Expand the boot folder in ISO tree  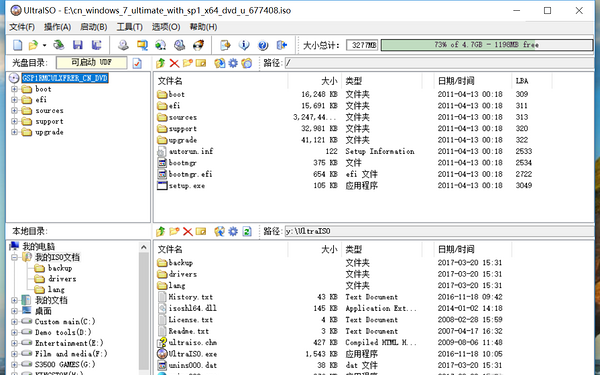point(14,89)
